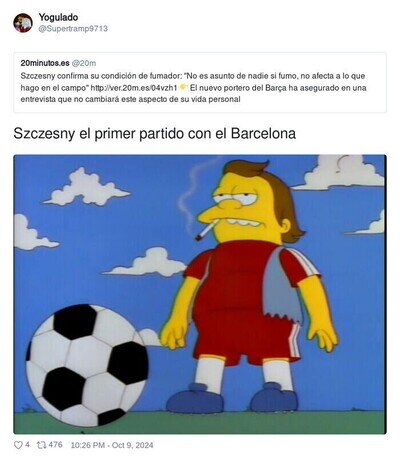Click the @20m handle in quoted tweet
Screen dimensions: 400x459
pyautogui.click(x=84, y=63)
